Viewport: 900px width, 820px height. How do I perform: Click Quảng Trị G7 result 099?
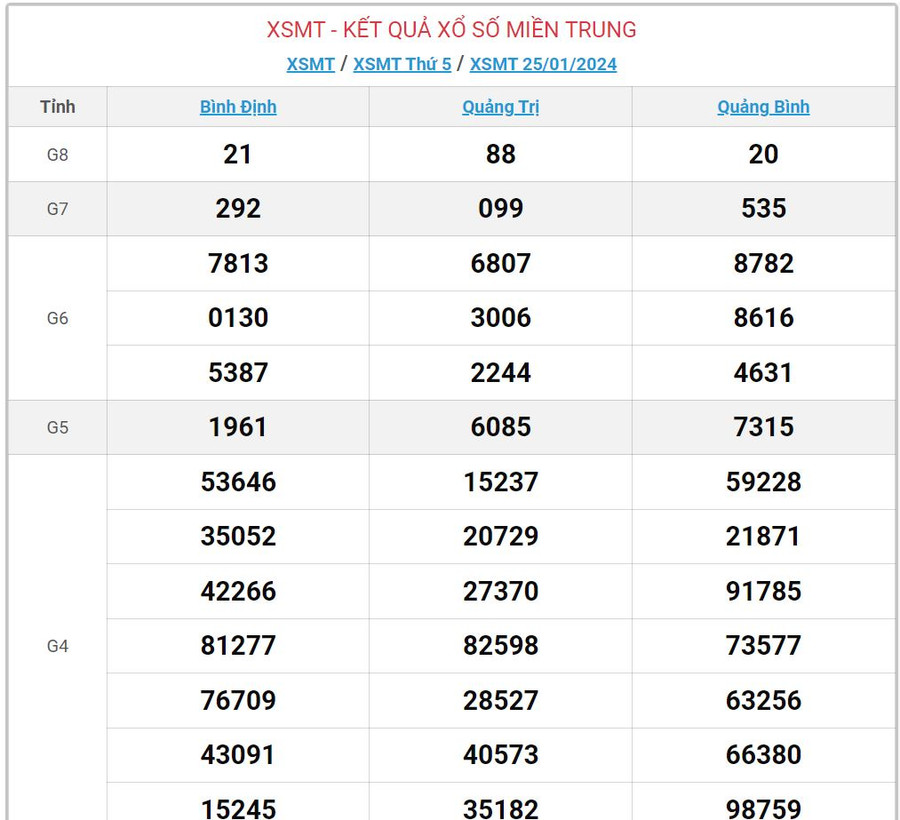pos(500,209)
